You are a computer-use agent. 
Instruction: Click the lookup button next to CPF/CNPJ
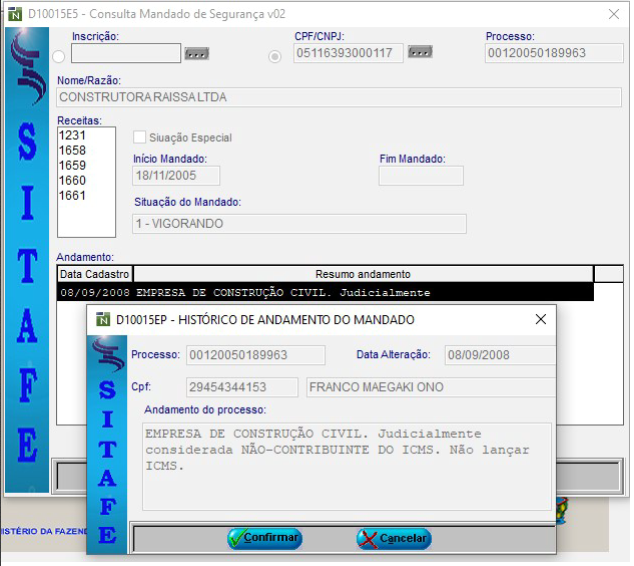[420, 53]
